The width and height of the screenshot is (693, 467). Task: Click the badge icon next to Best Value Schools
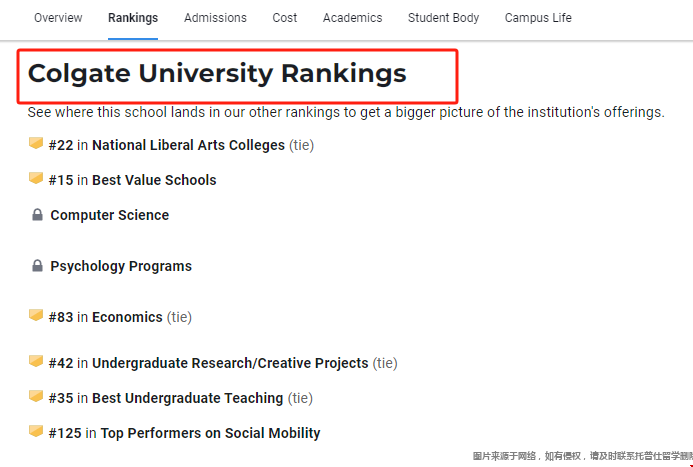coord(36,178)
